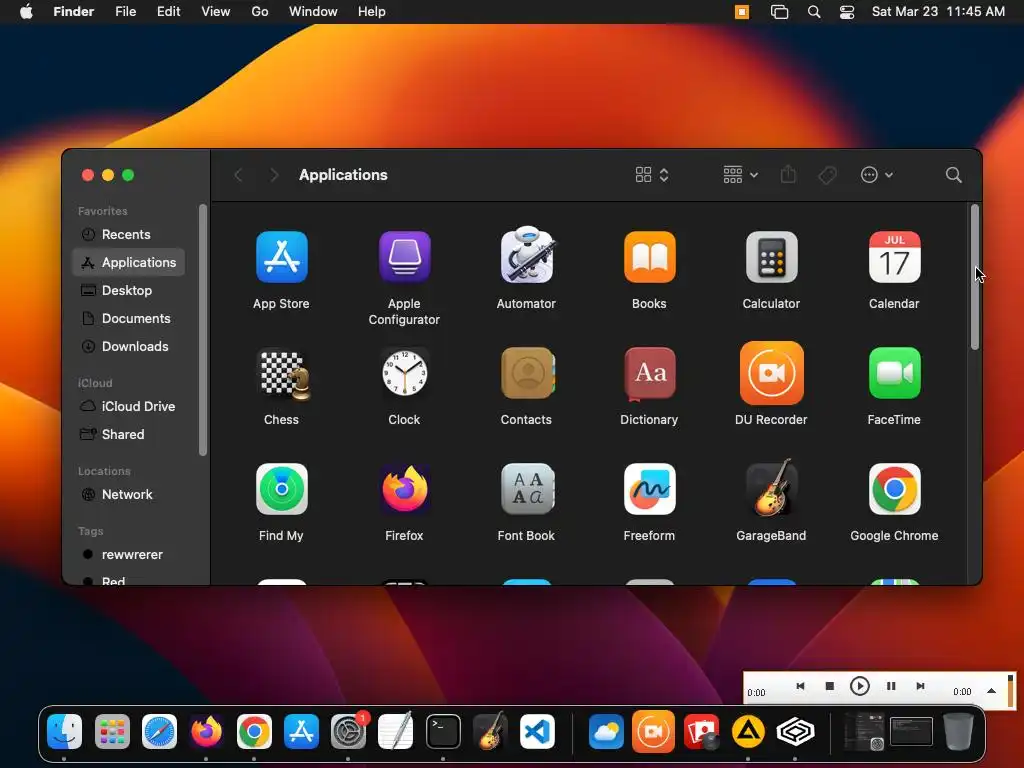Open Network under Locations

pyautogui.click(x=128, y=494)
